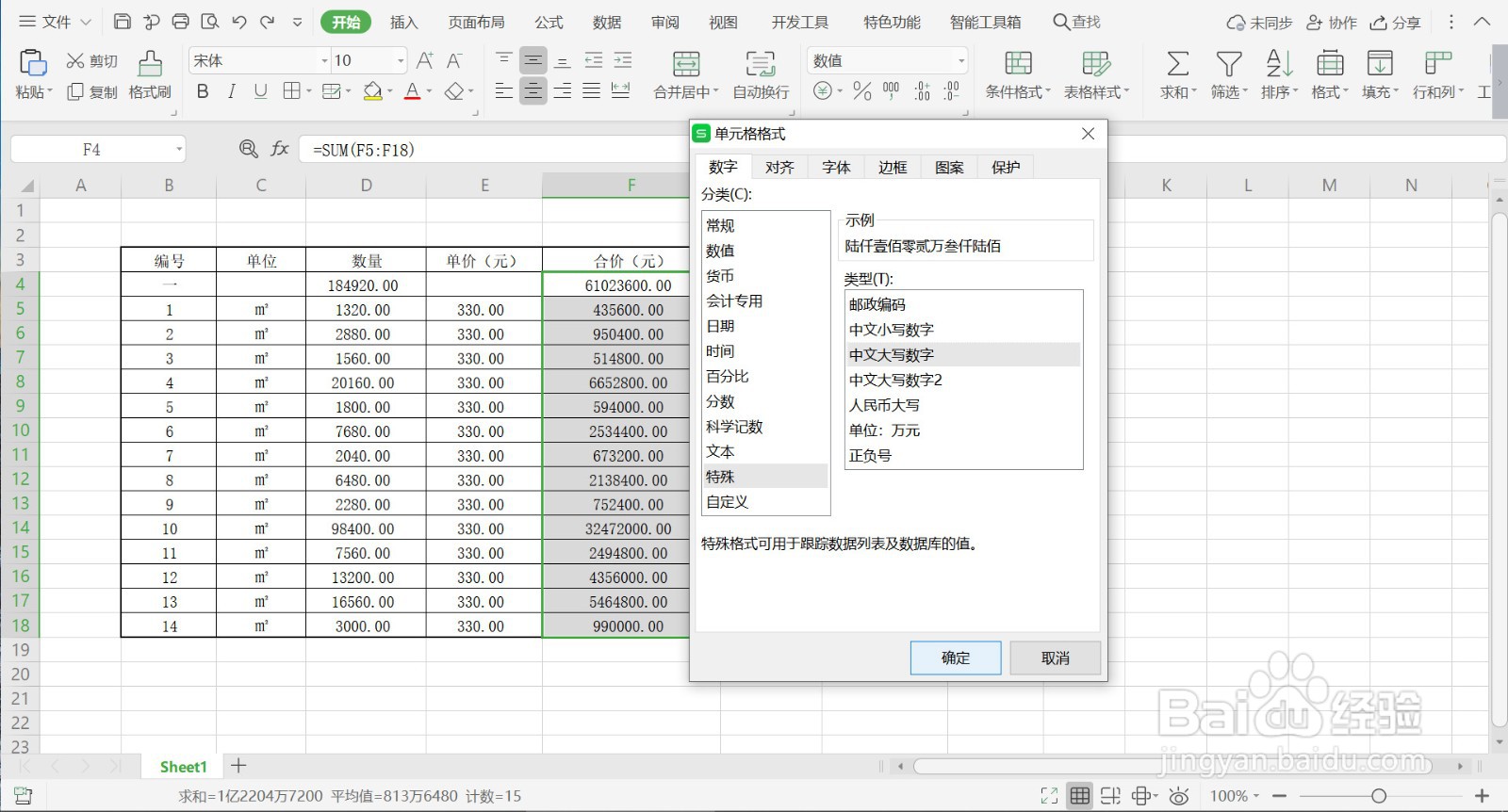Click the Wrap Text (自动换行) icon
Viewport: 1508px width, 812px height.
761,63
